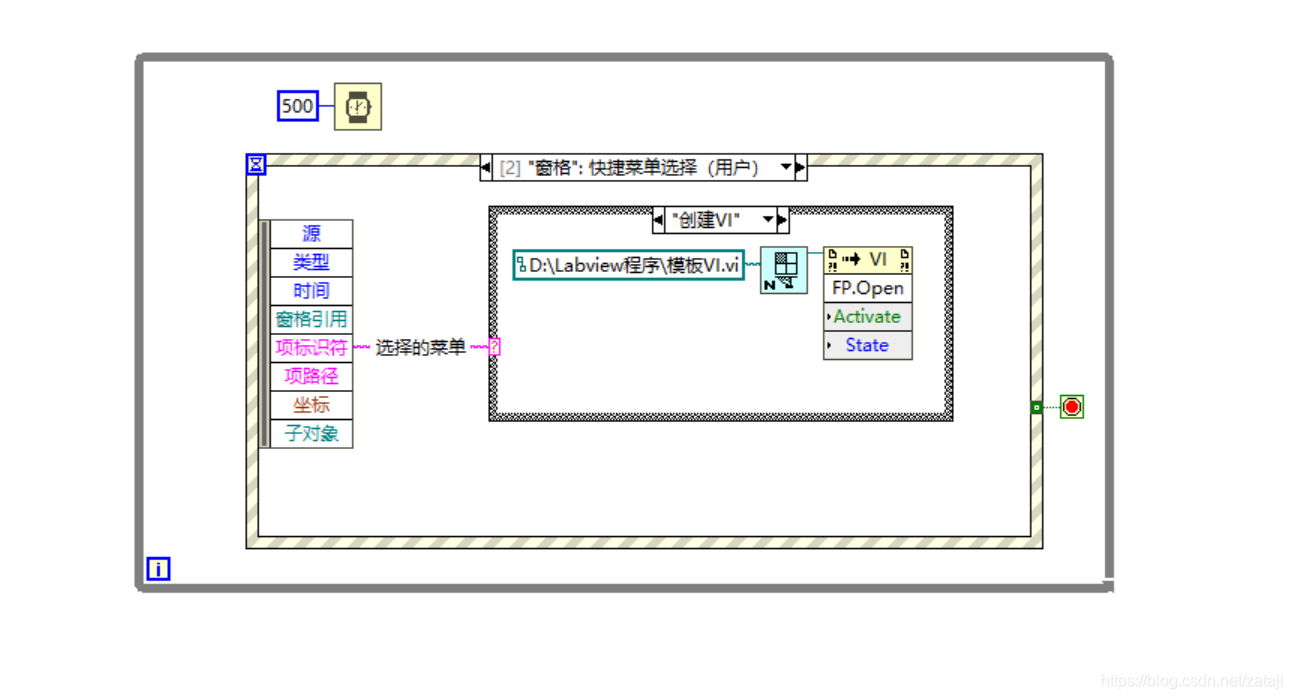Viewport: 1292px width, 699px height.
Task: Click the event timeout hourglass terminal
Action: click(x=256, y=164)
